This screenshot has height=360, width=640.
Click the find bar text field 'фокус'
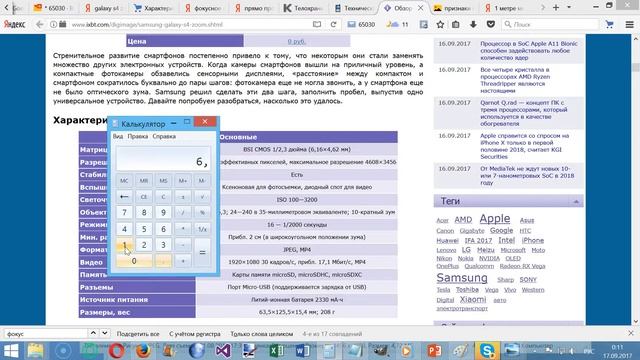click(45, 334)
